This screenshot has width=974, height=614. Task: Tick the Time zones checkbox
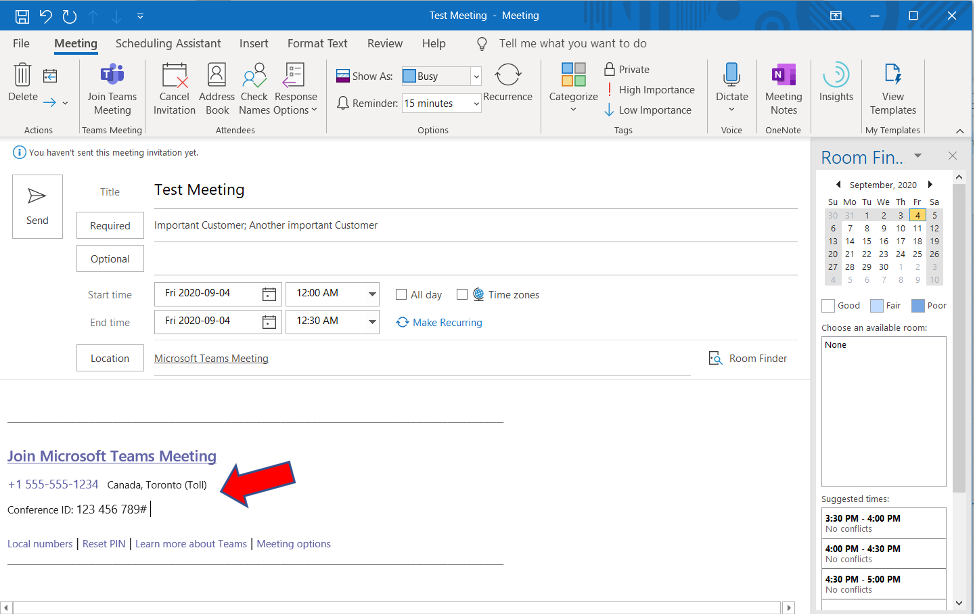click(462, 295)
